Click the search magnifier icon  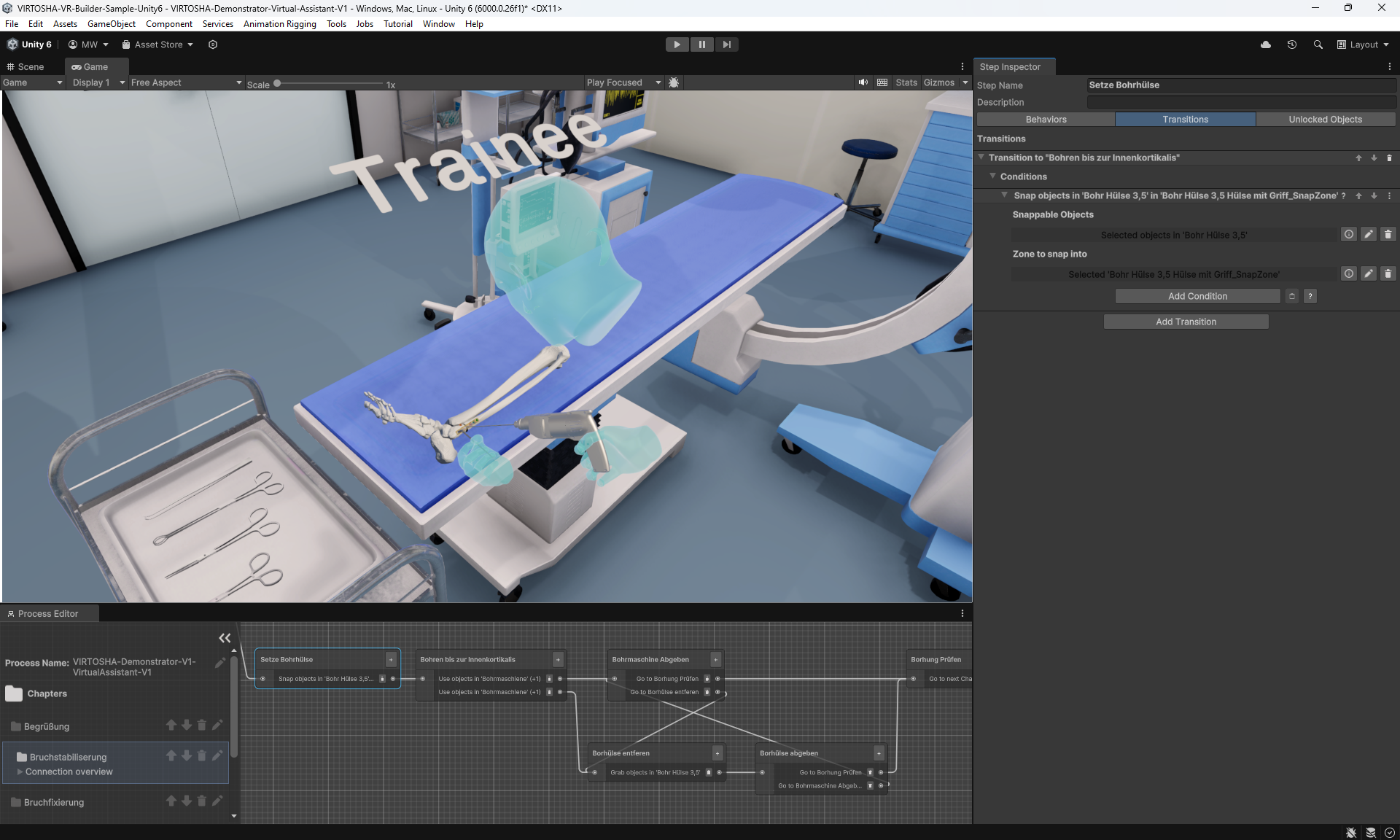point(1318,44)
